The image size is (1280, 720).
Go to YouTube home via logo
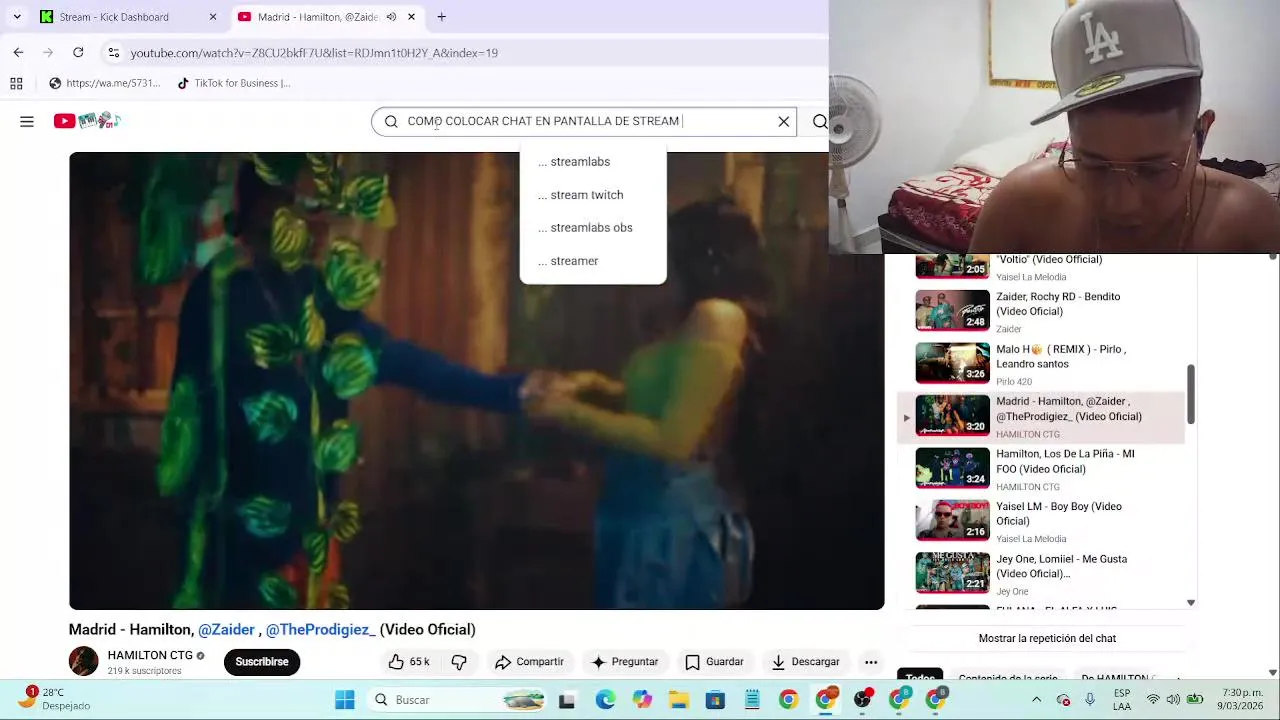click(87, 121)
